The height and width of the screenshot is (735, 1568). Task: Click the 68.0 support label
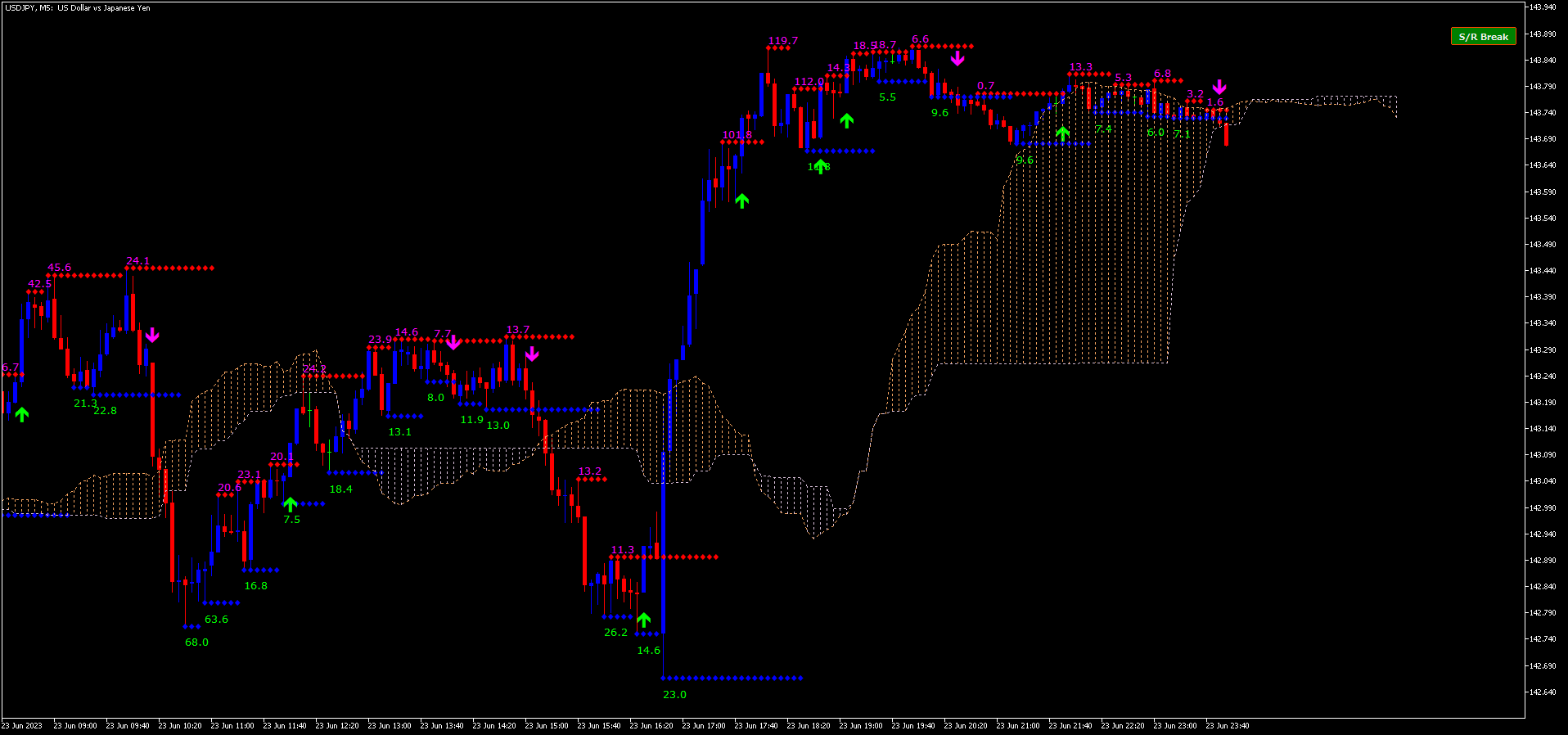tap(196, 643)
